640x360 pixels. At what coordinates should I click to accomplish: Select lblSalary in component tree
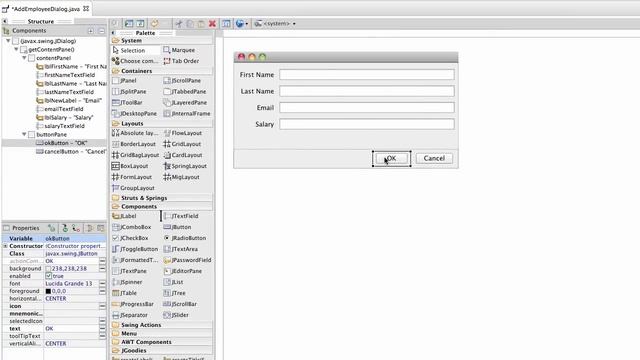[x=65, y=118]
